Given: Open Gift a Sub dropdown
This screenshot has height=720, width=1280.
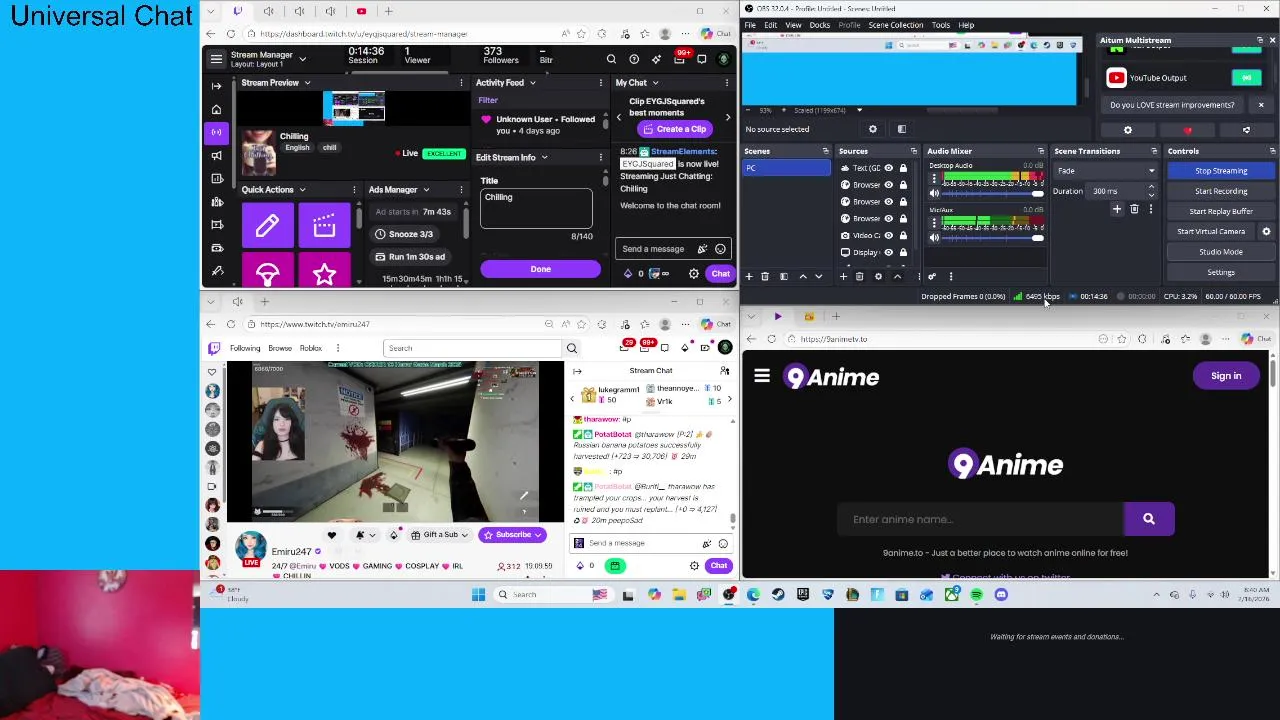Looking at the screenshot, I should [464, 535].
